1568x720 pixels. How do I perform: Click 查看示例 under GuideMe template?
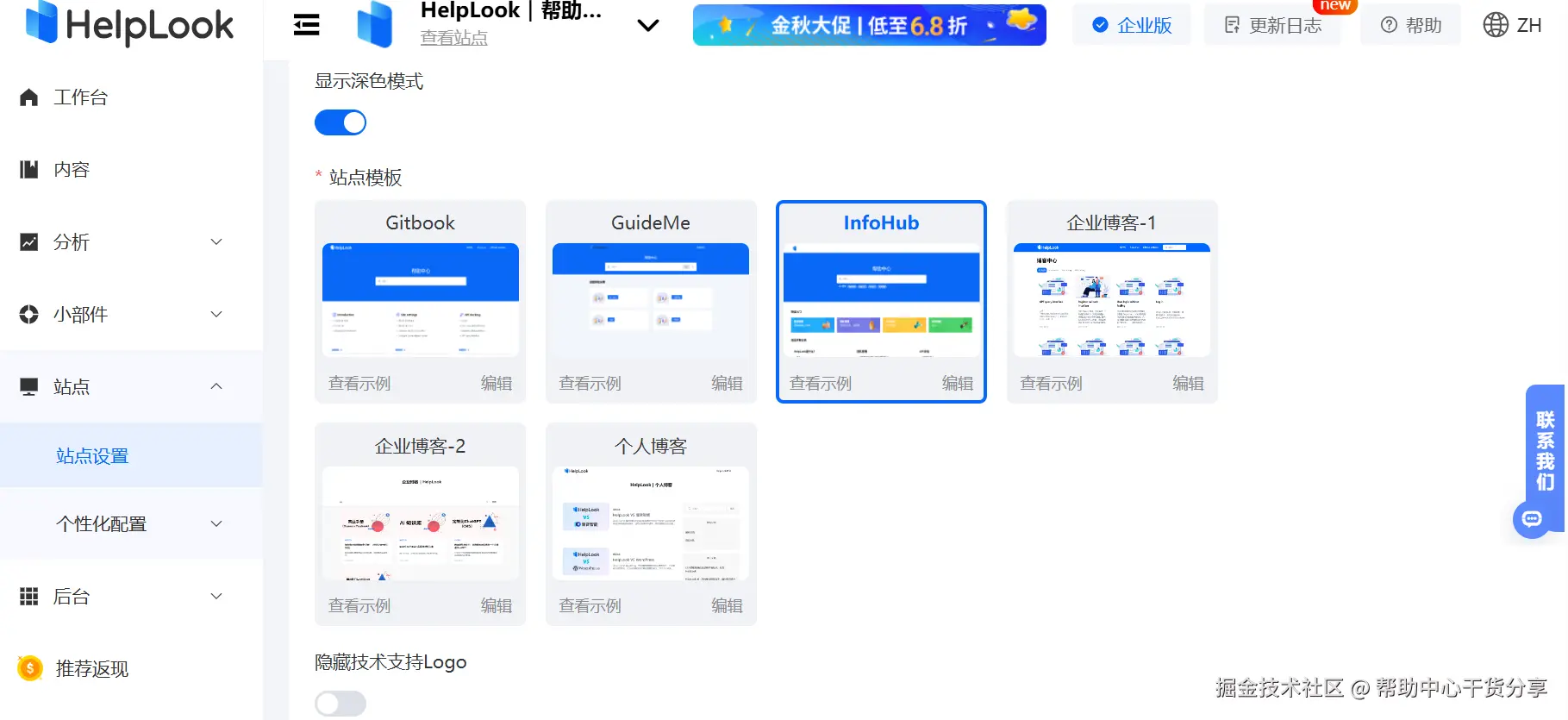click(590, 384)
